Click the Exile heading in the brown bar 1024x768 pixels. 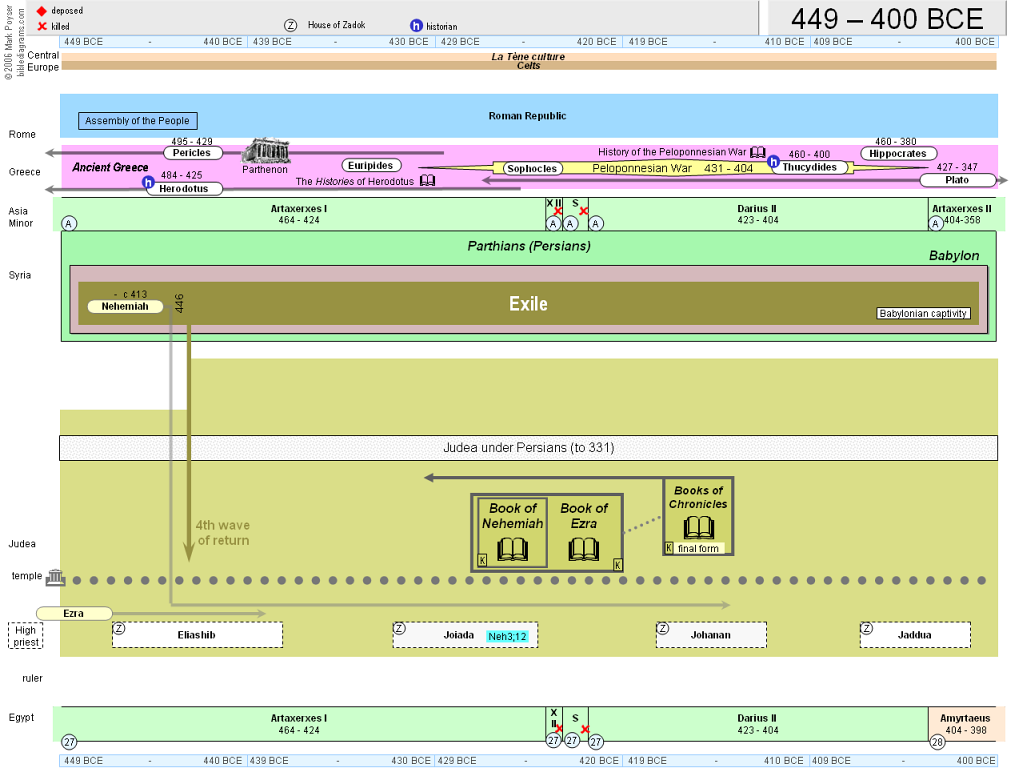click(528, 304)
